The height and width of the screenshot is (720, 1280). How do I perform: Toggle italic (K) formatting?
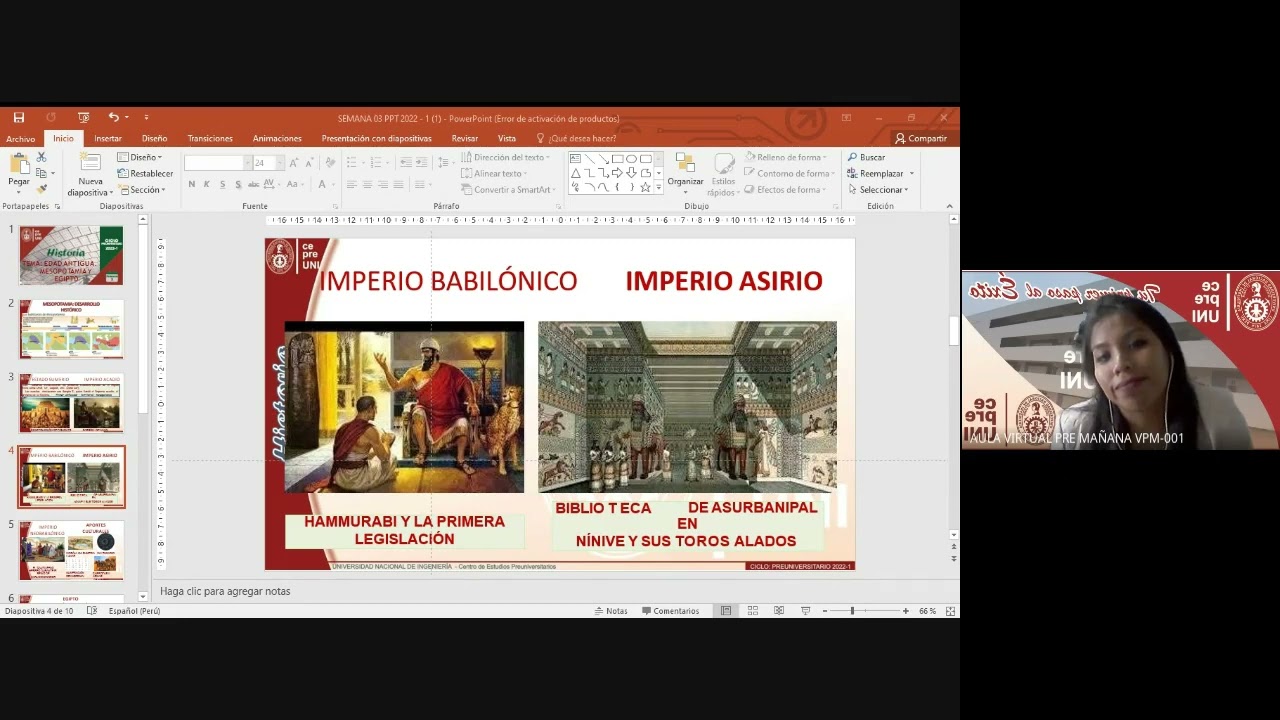207,185
